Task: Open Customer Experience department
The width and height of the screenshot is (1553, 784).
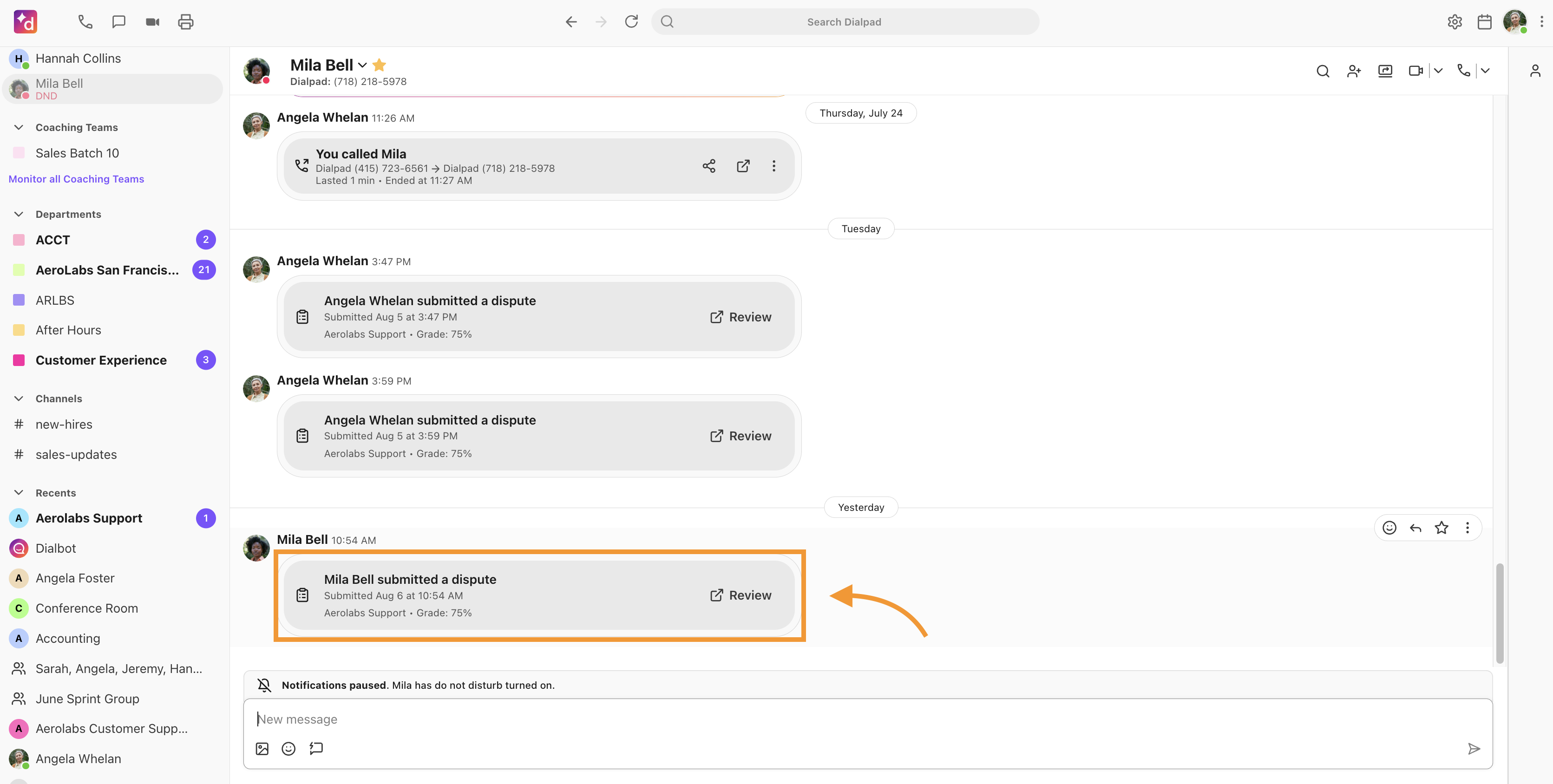Action: click(x=113, y=360)
